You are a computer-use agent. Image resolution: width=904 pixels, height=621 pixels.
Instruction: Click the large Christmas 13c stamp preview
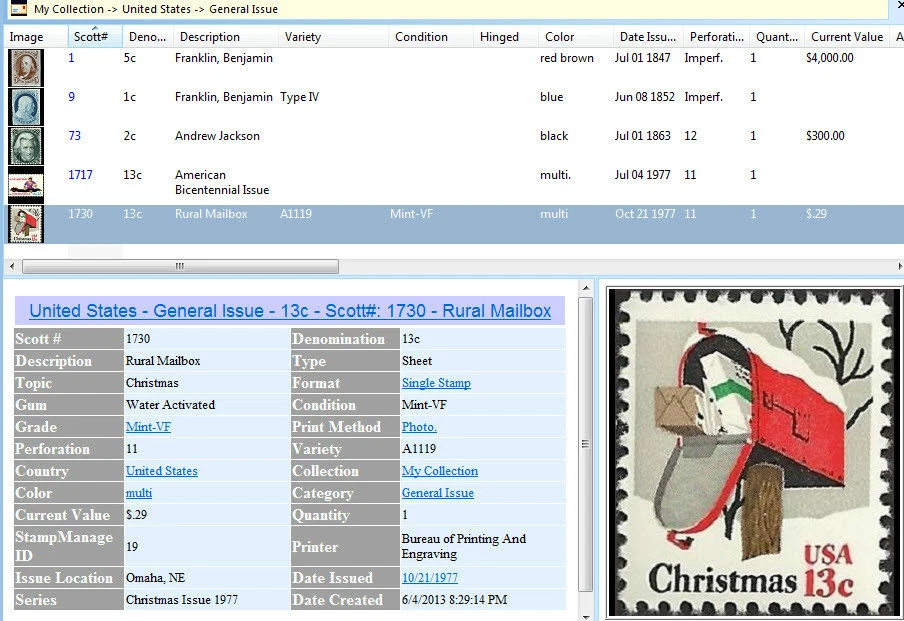tap(753, 450)
